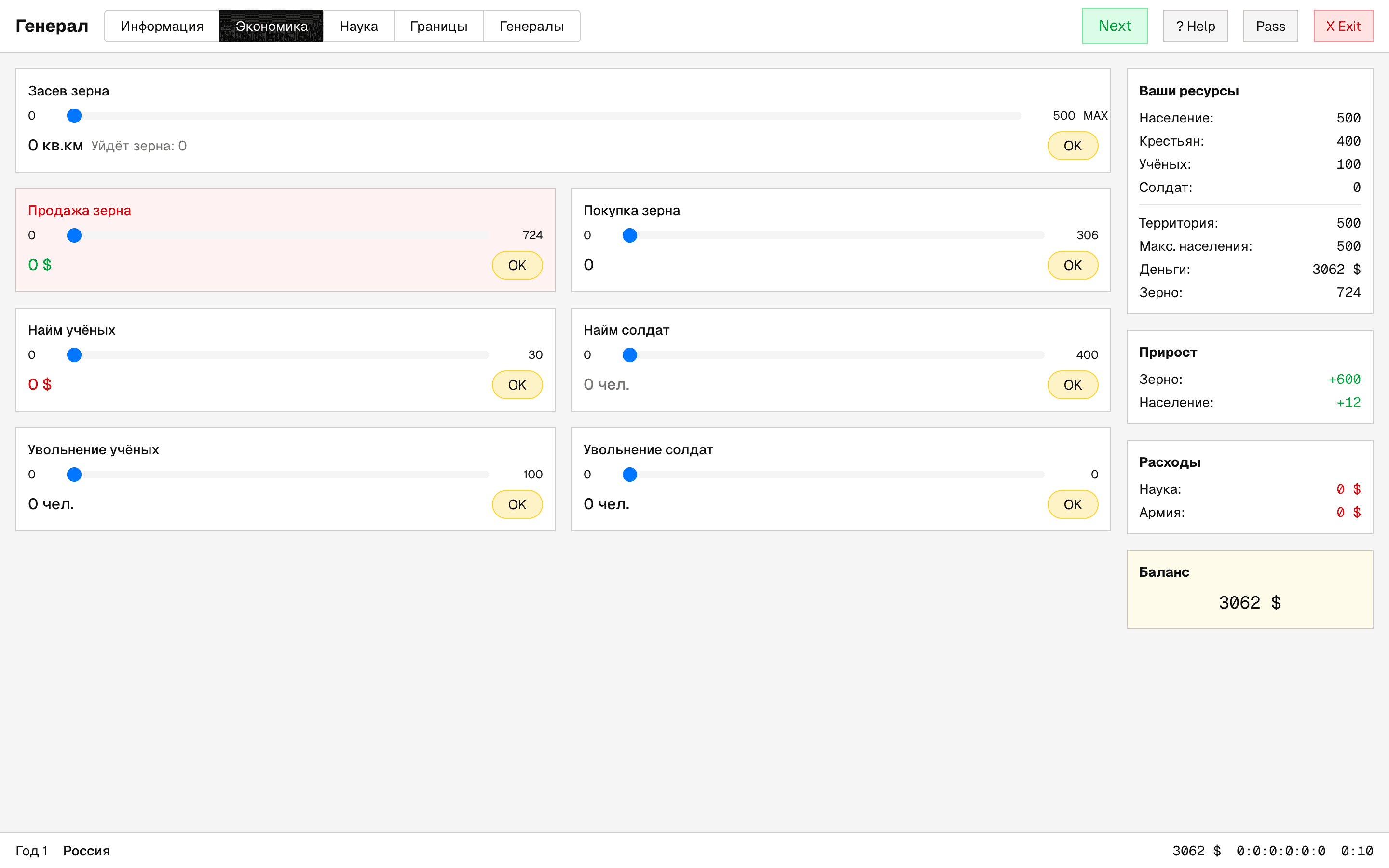
Task: Click the Найм учёных slider handle
Action: [74, 355]
